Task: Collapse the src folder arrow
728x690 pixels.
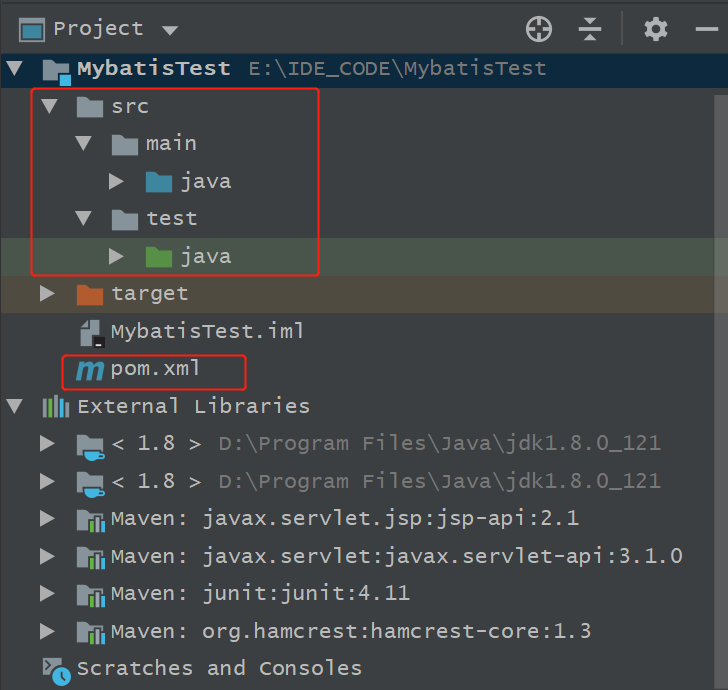Action: 49,106
